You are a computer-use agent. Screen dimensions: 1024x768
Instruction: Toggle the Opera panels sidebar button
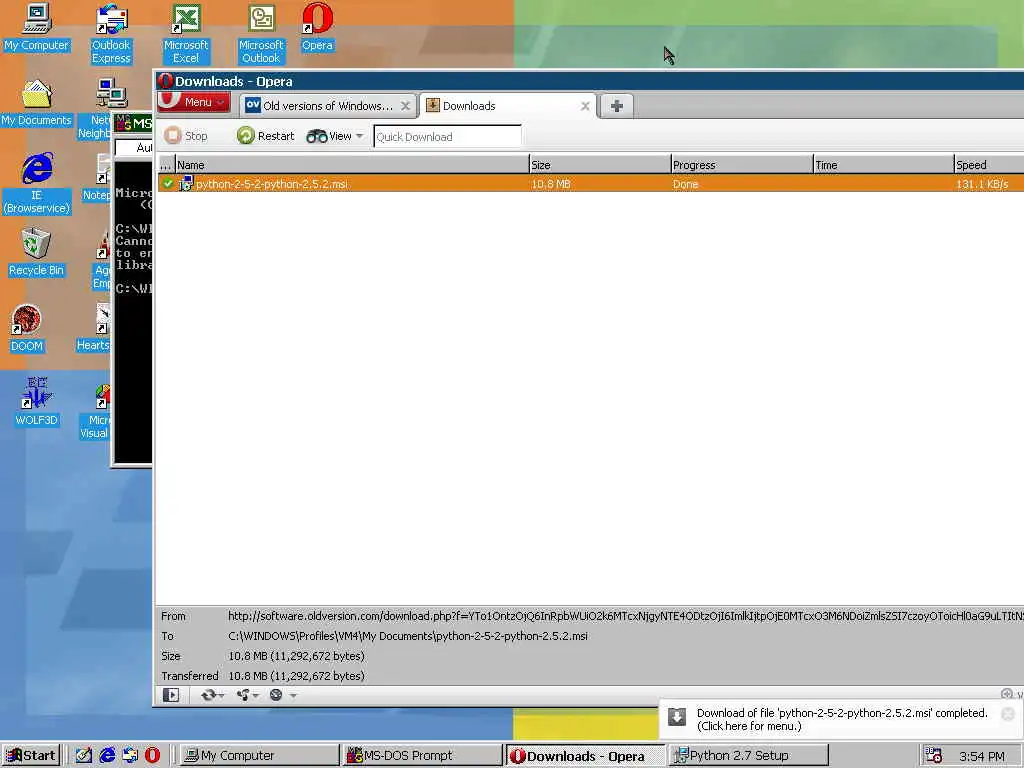[170, 695]
